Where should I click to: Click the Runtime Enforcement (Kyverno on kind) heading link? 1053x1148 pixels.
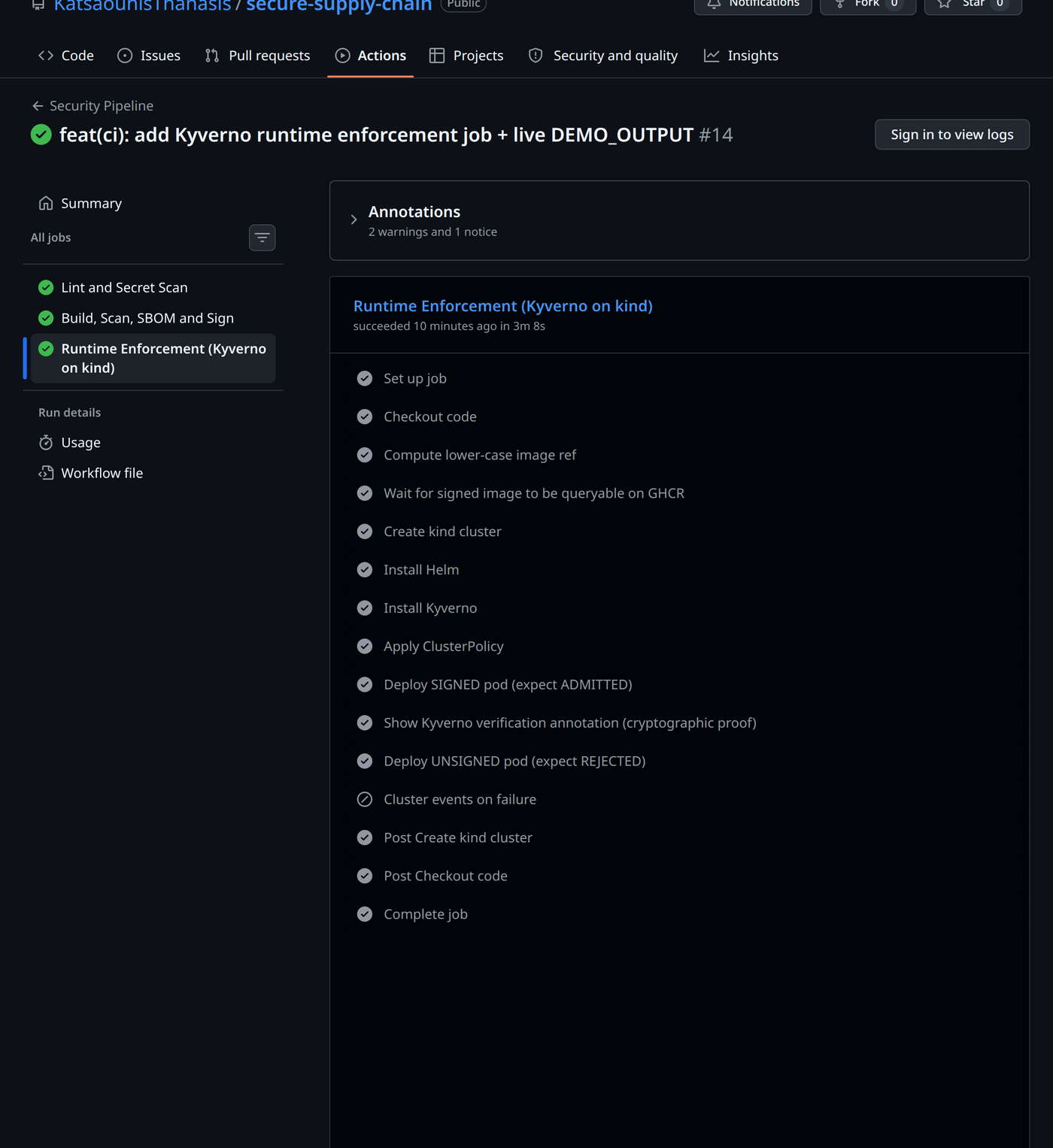tap(503, 306)
